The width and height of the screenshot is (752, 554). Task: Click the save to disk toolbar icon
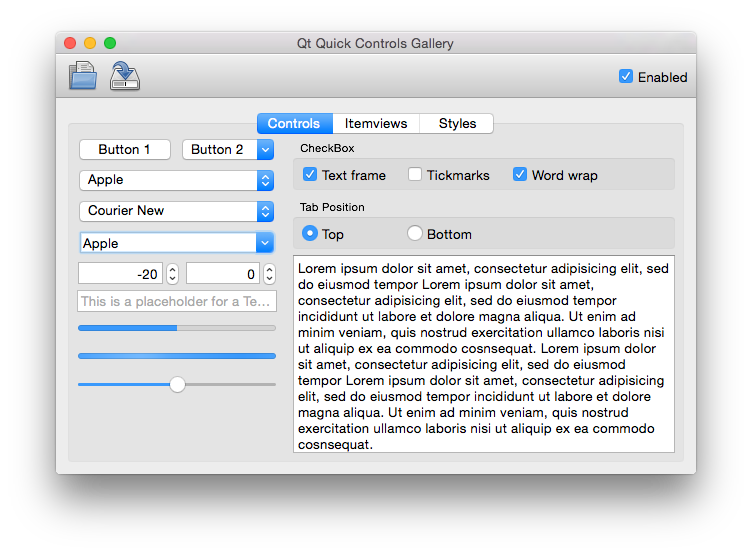tap(124, 76)
